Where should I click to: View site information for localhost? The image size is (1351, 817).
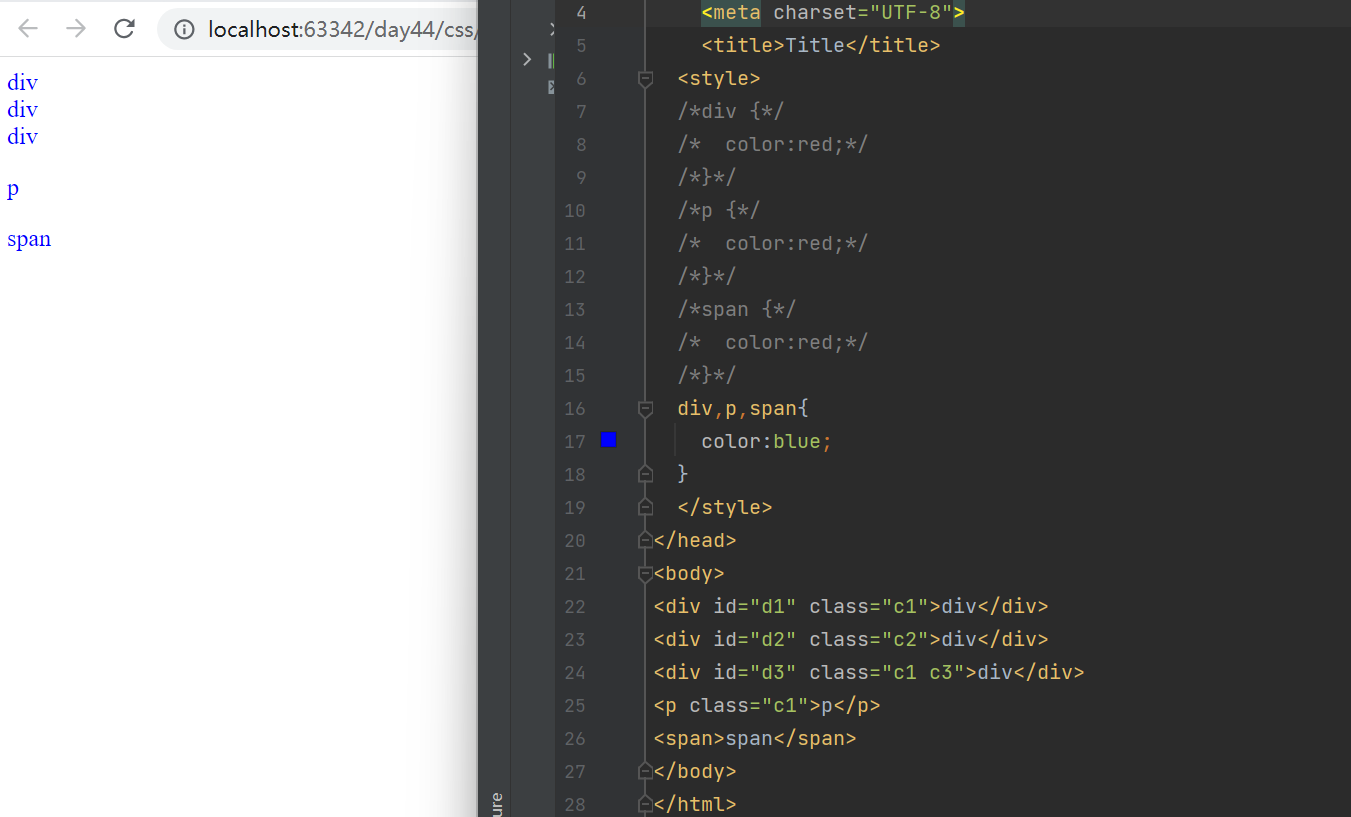click(183, 29)
